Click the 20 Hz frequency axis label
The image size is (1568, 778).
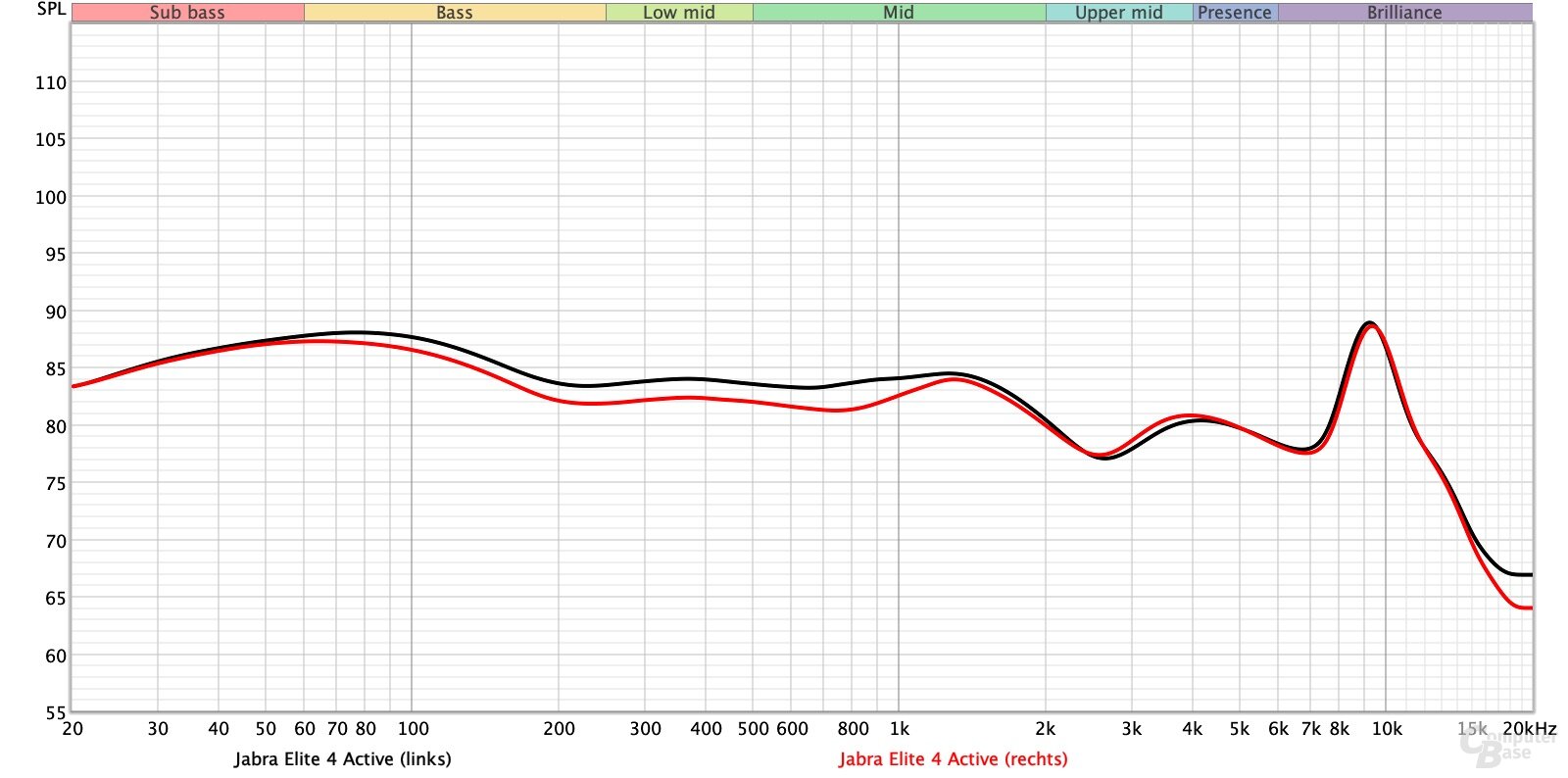pos(73,728)
